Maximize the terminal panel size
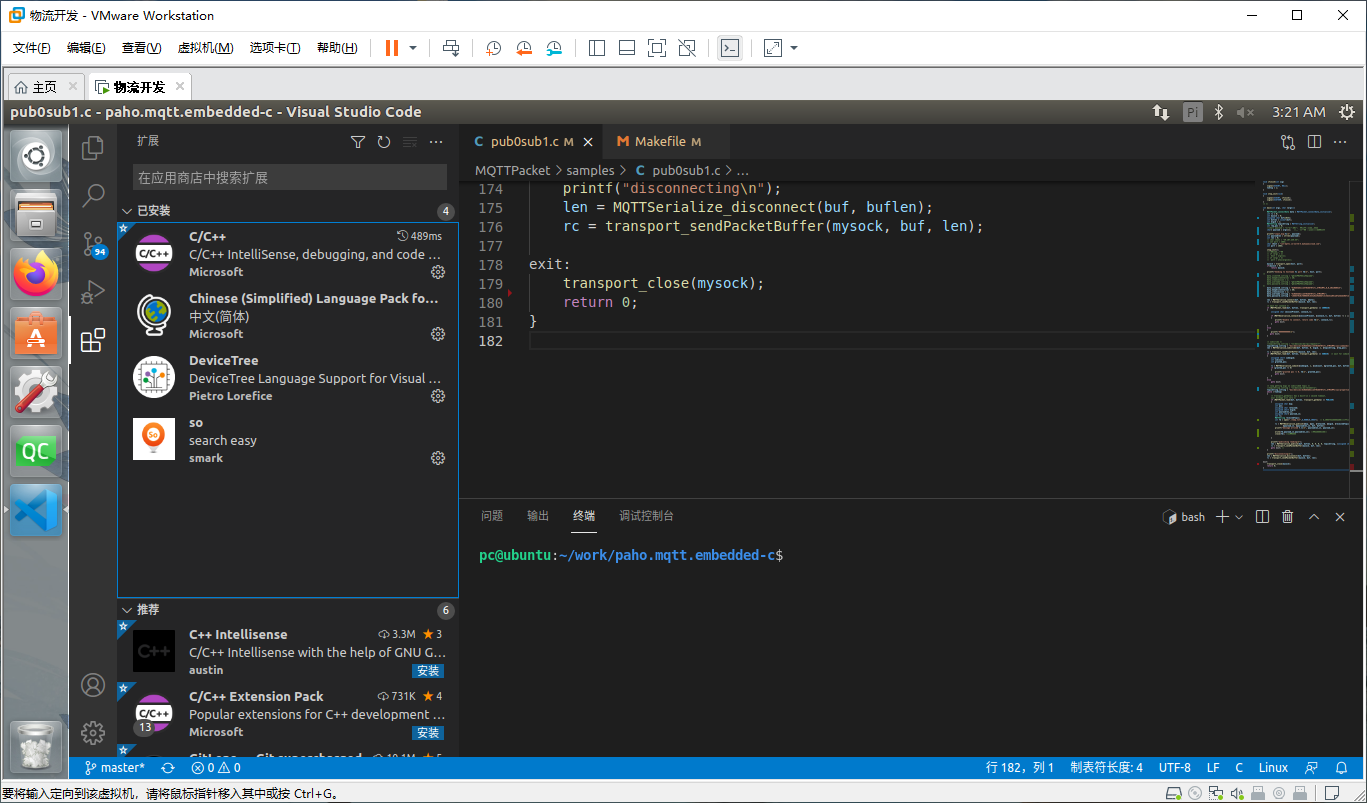The height and width of the screenshot is (803, 1367). [x=1314, y=517]
